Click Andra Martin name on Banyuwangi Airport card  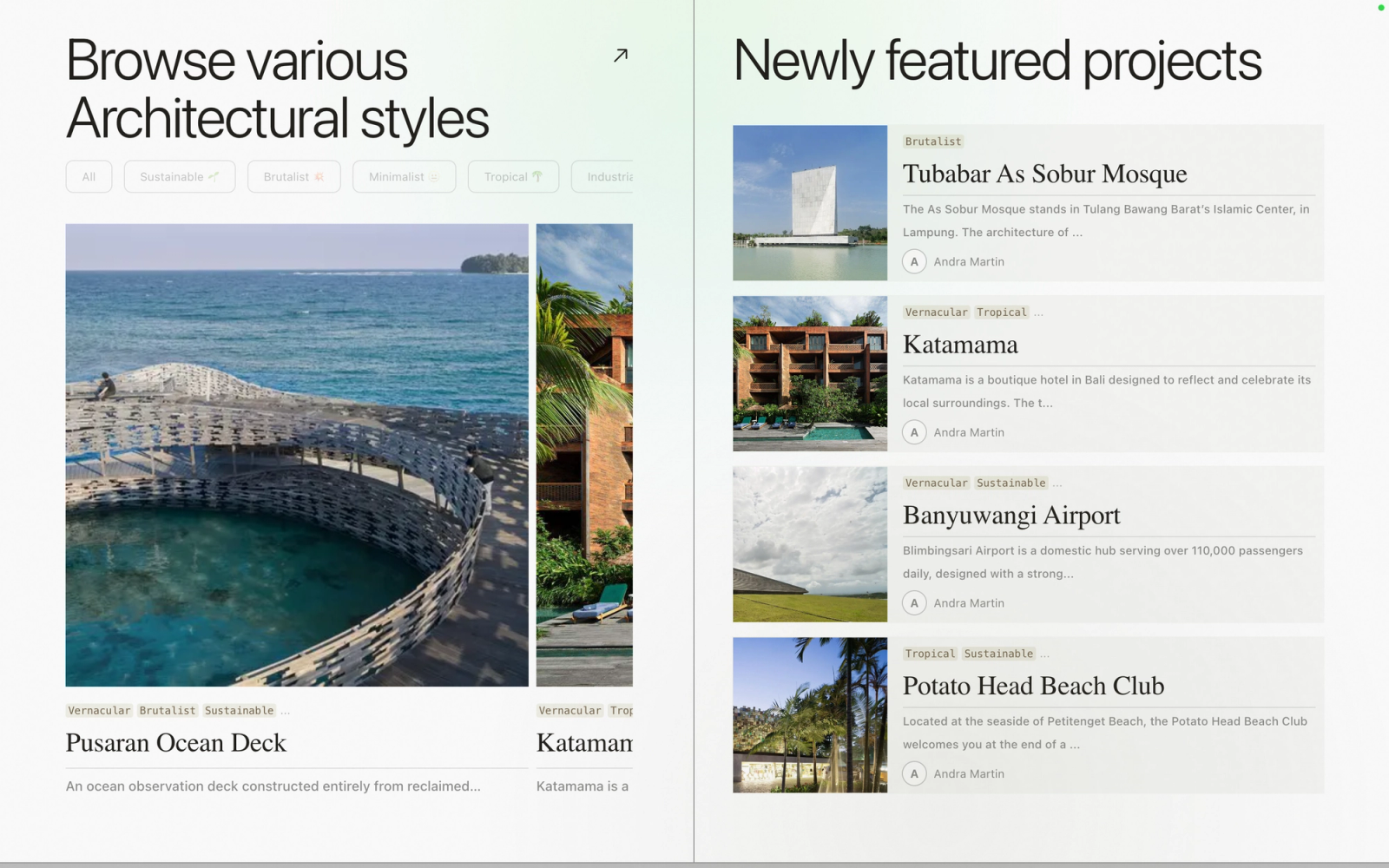pyautogui.click(x=969, y=603)
